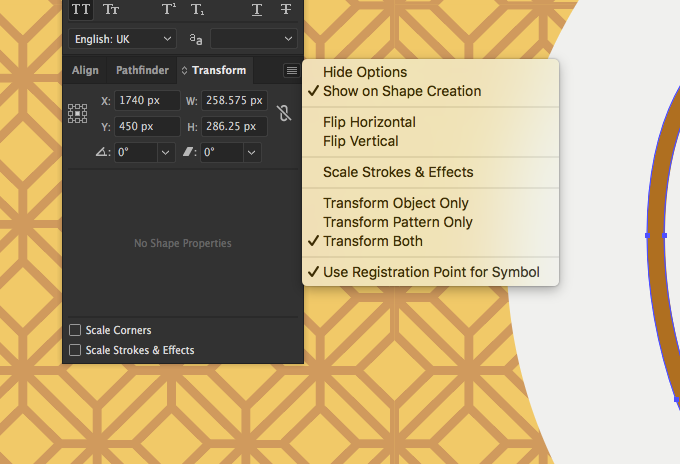Screen dimensions: 680x464
Task: Enable Scale Strokes & Effects checkbox
Action: pos(75,350)
